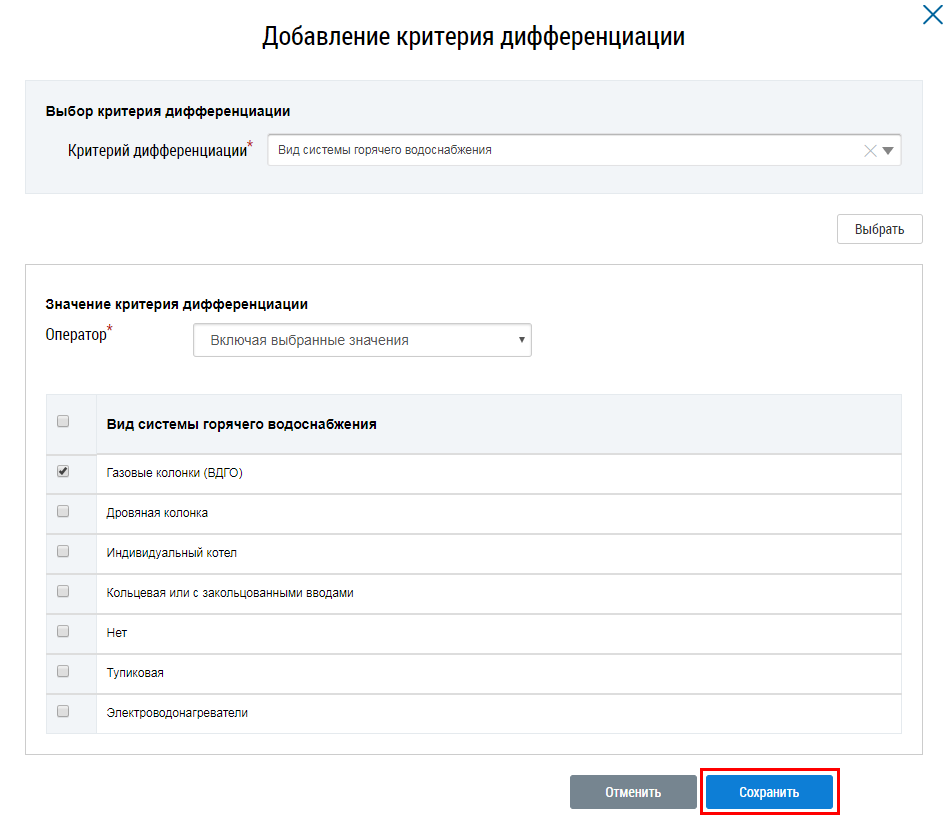Screen dimensions: 949x825
Task: Tick the Кольцевая или с закольцованными вводами checkbox
Action: [x=63, y=592]
